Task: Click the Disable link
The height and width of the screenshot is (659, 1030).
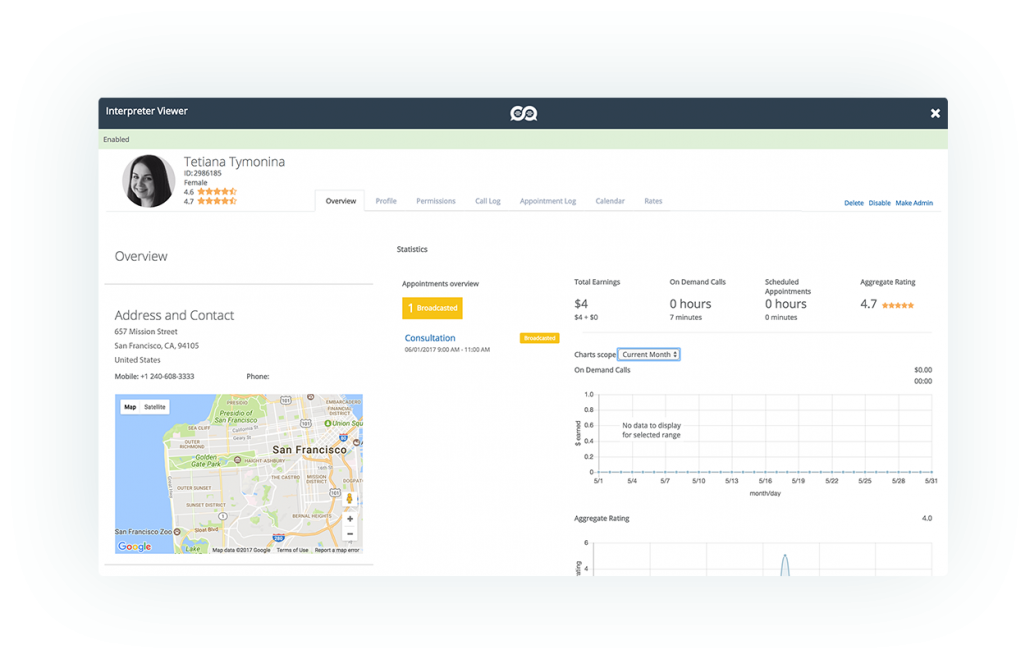Action: tap(879, 203)
